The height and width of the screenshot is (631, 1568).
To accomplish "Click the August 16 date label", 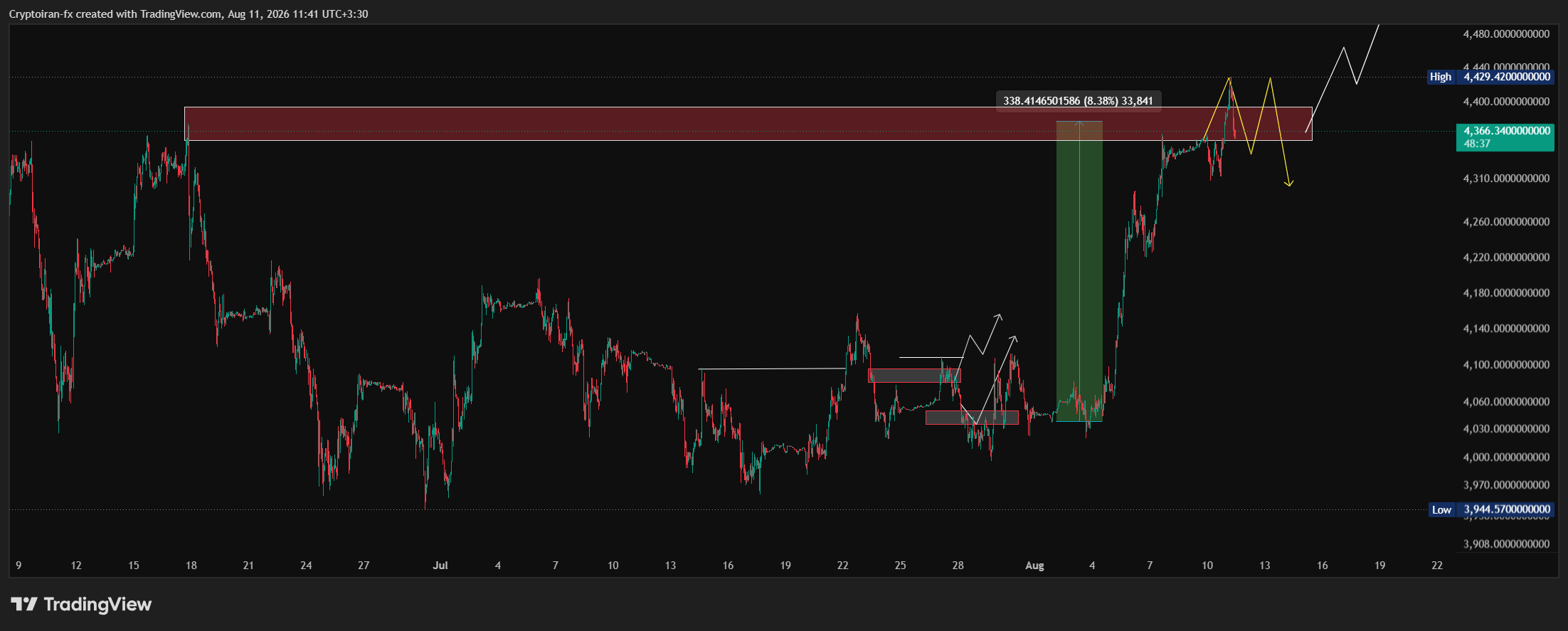I will pyautogui.click(x=1323, y=566).
